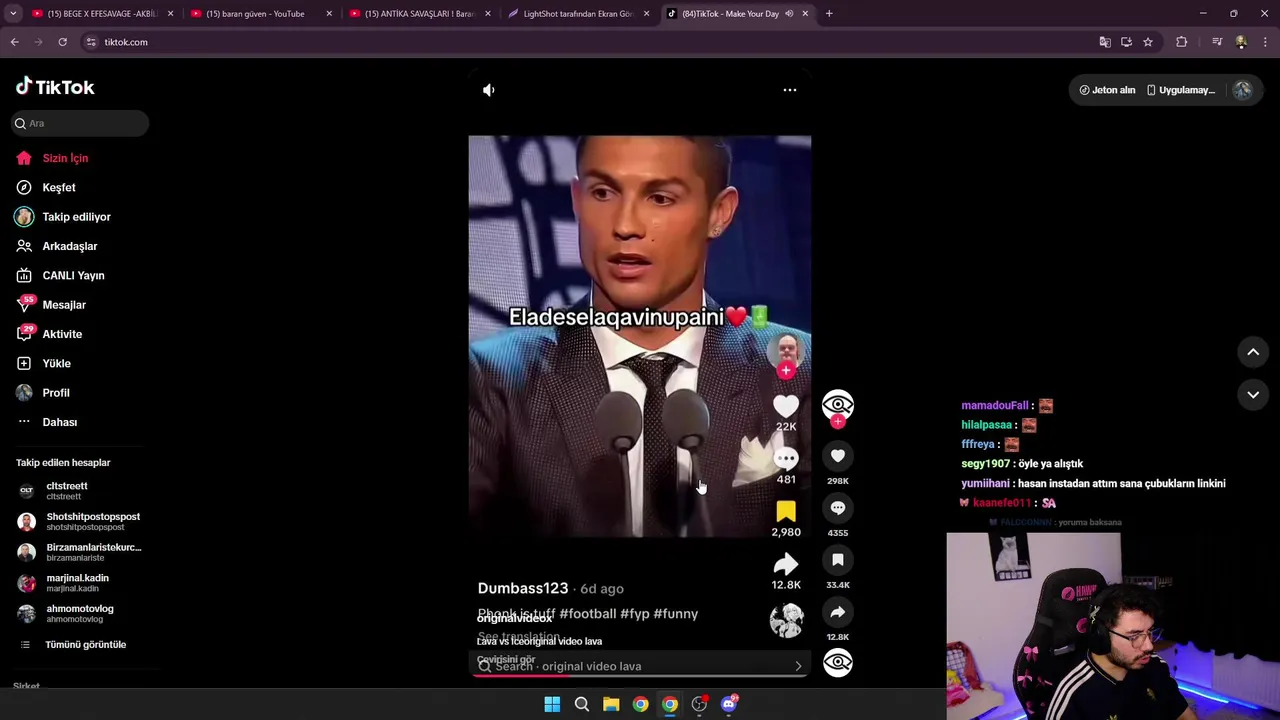The width and height of the screenshot is (1280, 720).
Task: Save with the 33.4K bookmark button
Action: (838, 560)
